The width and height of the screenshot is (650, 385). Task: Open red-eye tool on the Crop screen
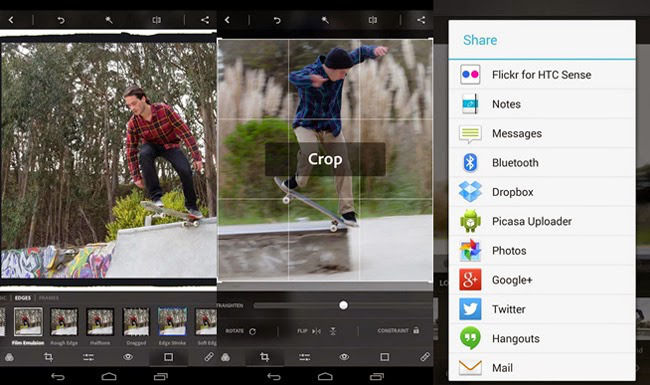coord(344,357)
